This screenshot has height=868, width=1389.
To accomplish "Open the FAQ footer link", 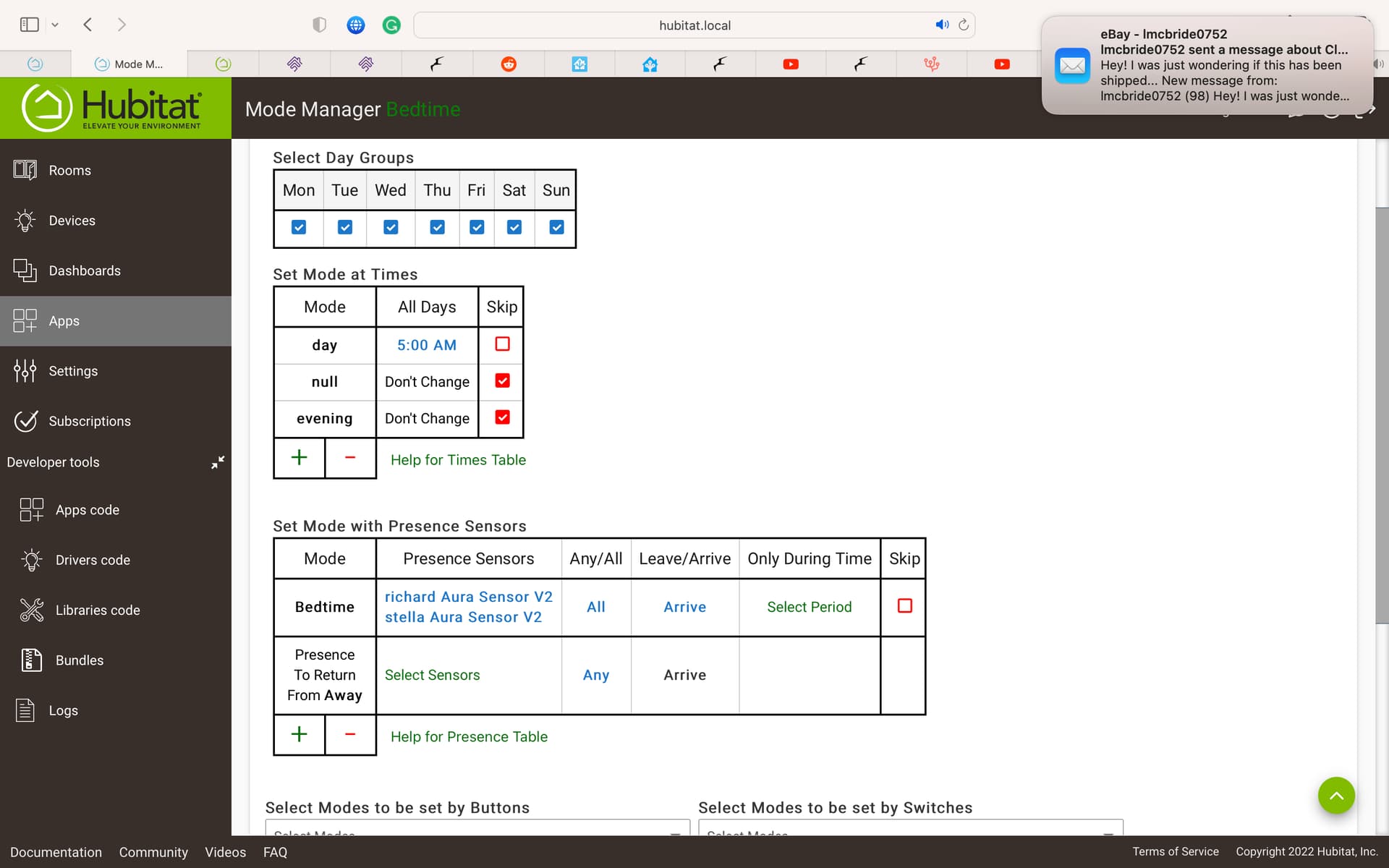I will coord(275,852).
